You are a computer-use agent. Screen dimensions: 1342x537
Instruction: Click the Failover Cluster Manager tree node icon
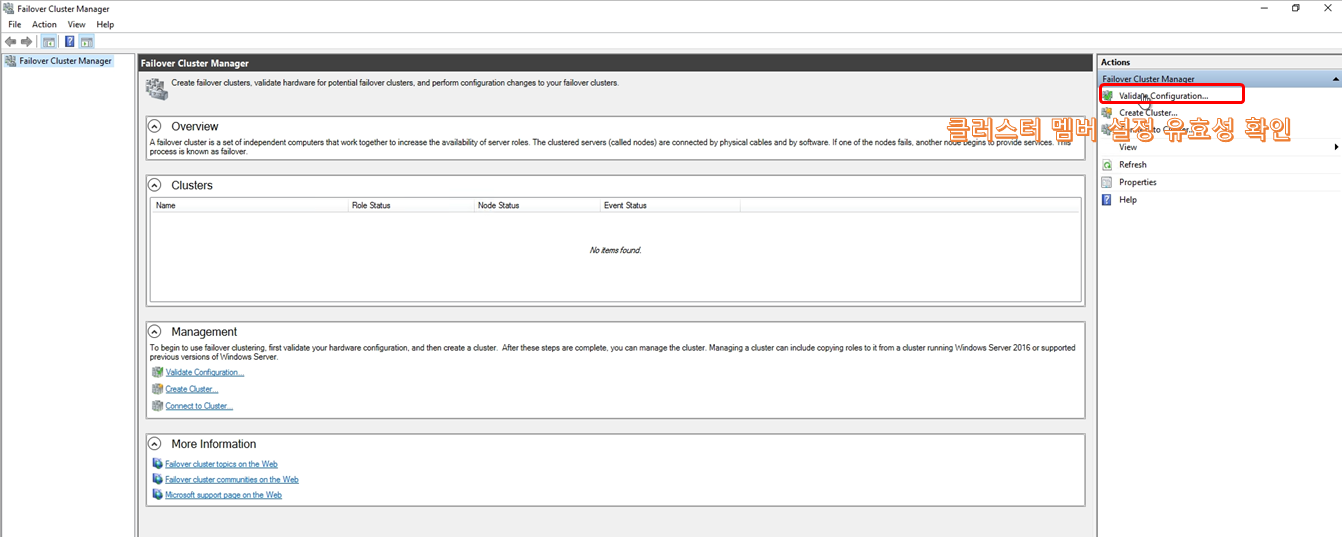[11, 61]
